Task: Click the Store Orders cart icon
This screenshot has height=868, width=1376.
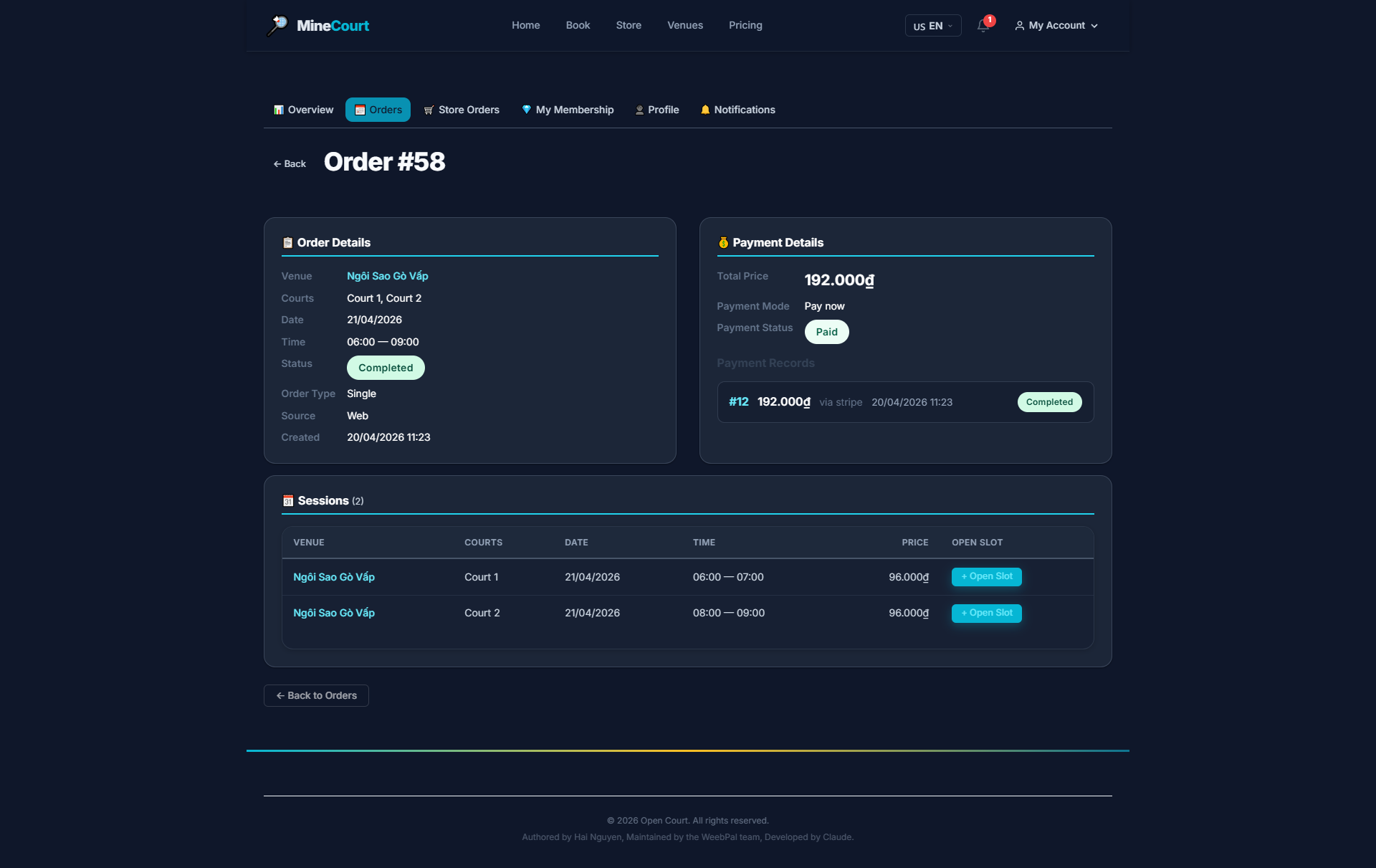Action: [429, 110]
